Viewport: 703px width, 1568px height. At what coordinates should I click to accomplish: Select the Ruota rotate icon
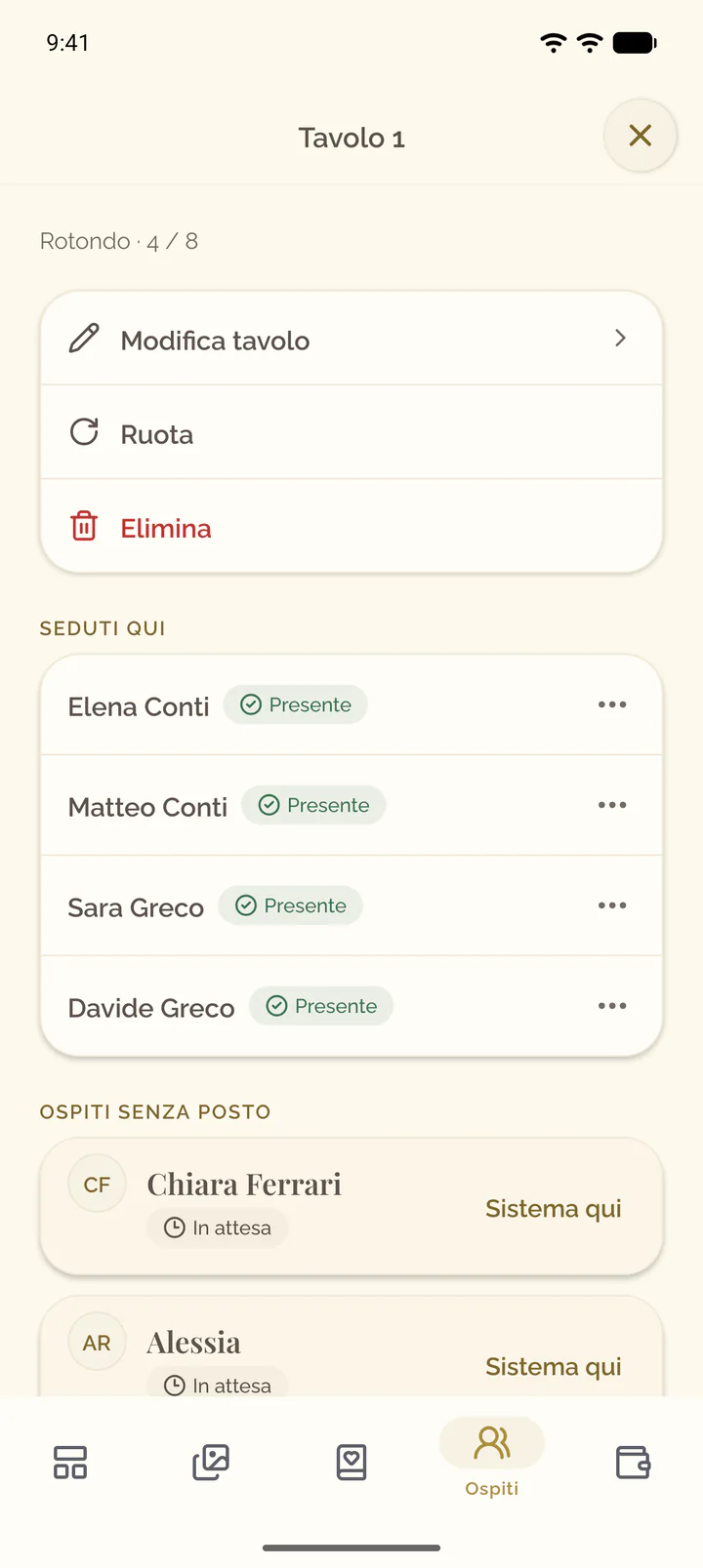pos(84,432)
